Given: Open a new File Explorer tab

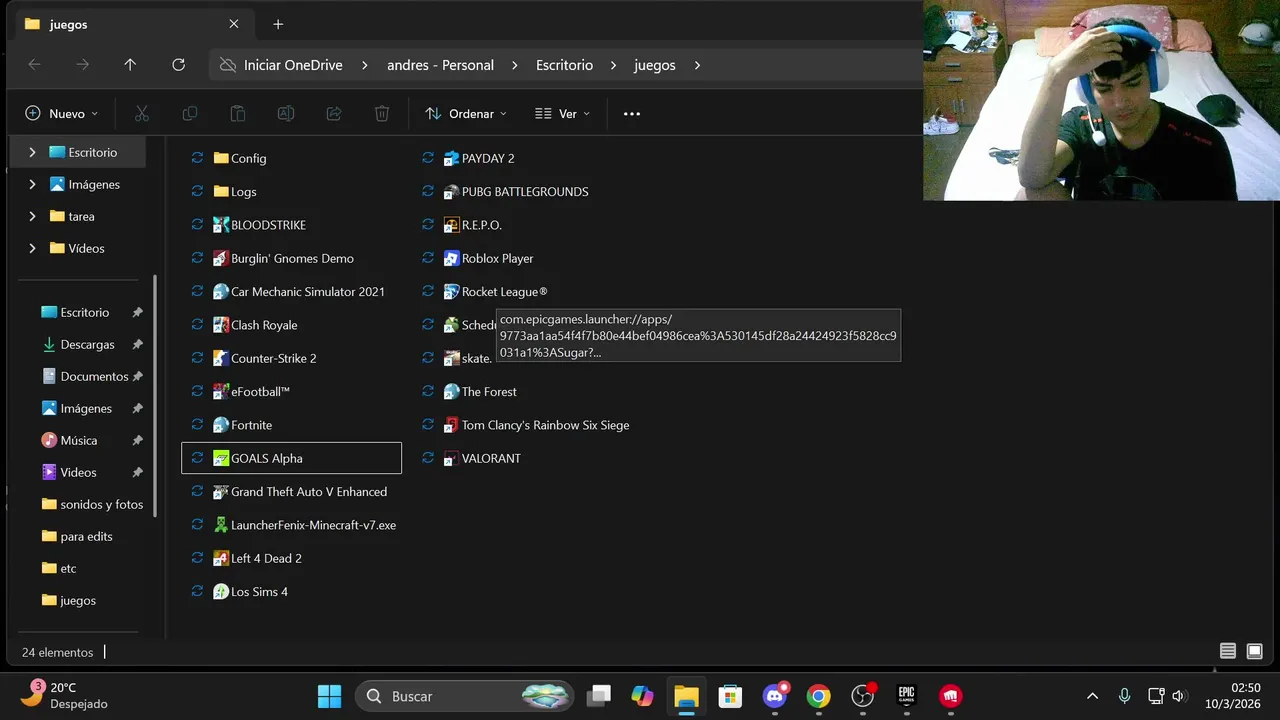Looking at the screenshot, I should [278, 24].
